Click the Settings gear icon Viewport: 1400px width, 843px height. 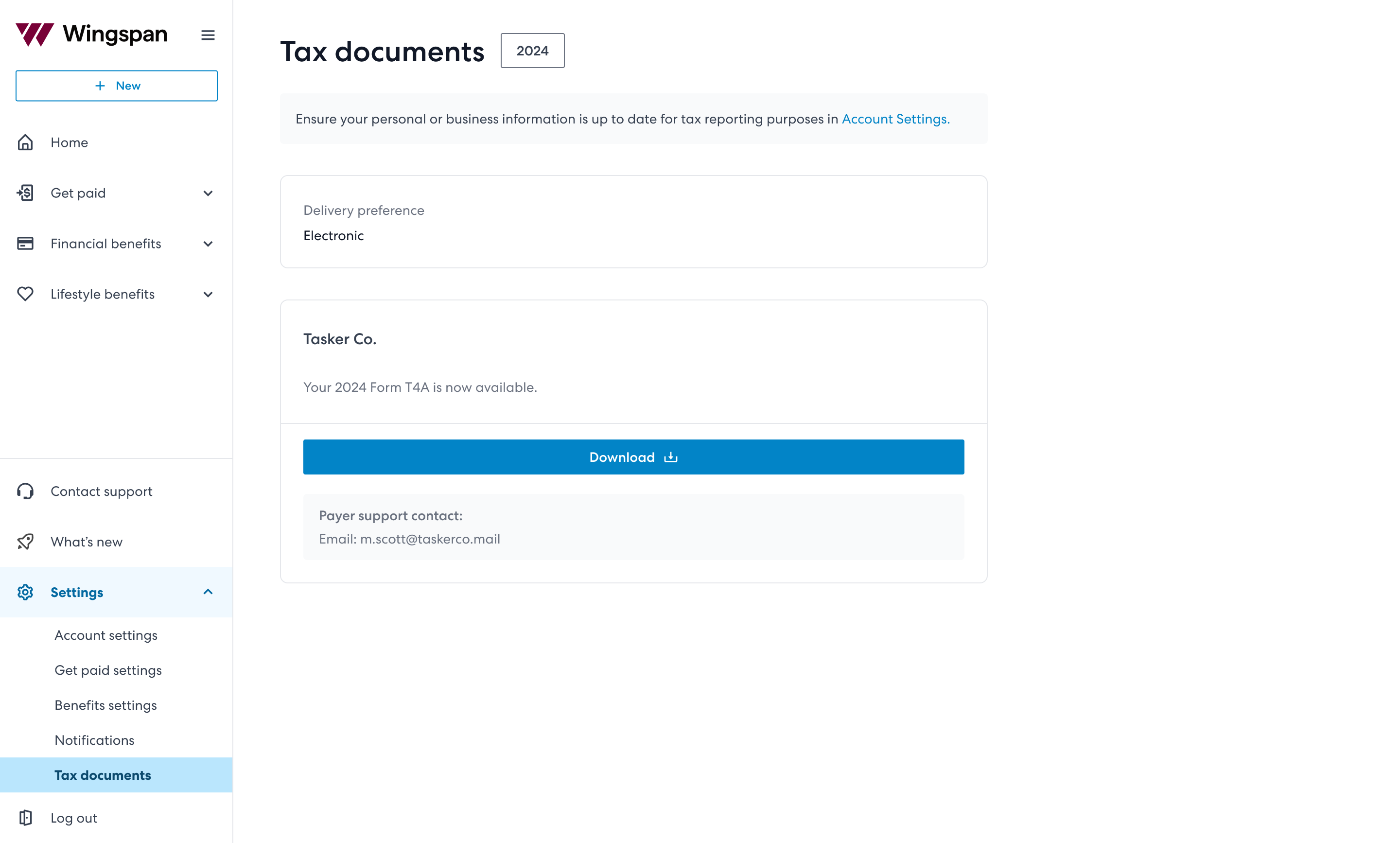tap(25, 592)
